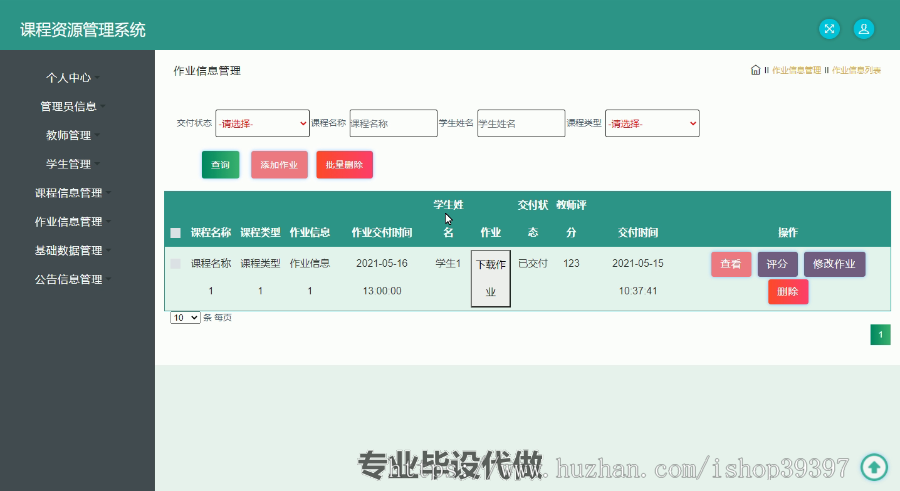This screenshot has height=491, width=900.
Task: Click the 课程名称 search input field
Action: coord(393,123)
